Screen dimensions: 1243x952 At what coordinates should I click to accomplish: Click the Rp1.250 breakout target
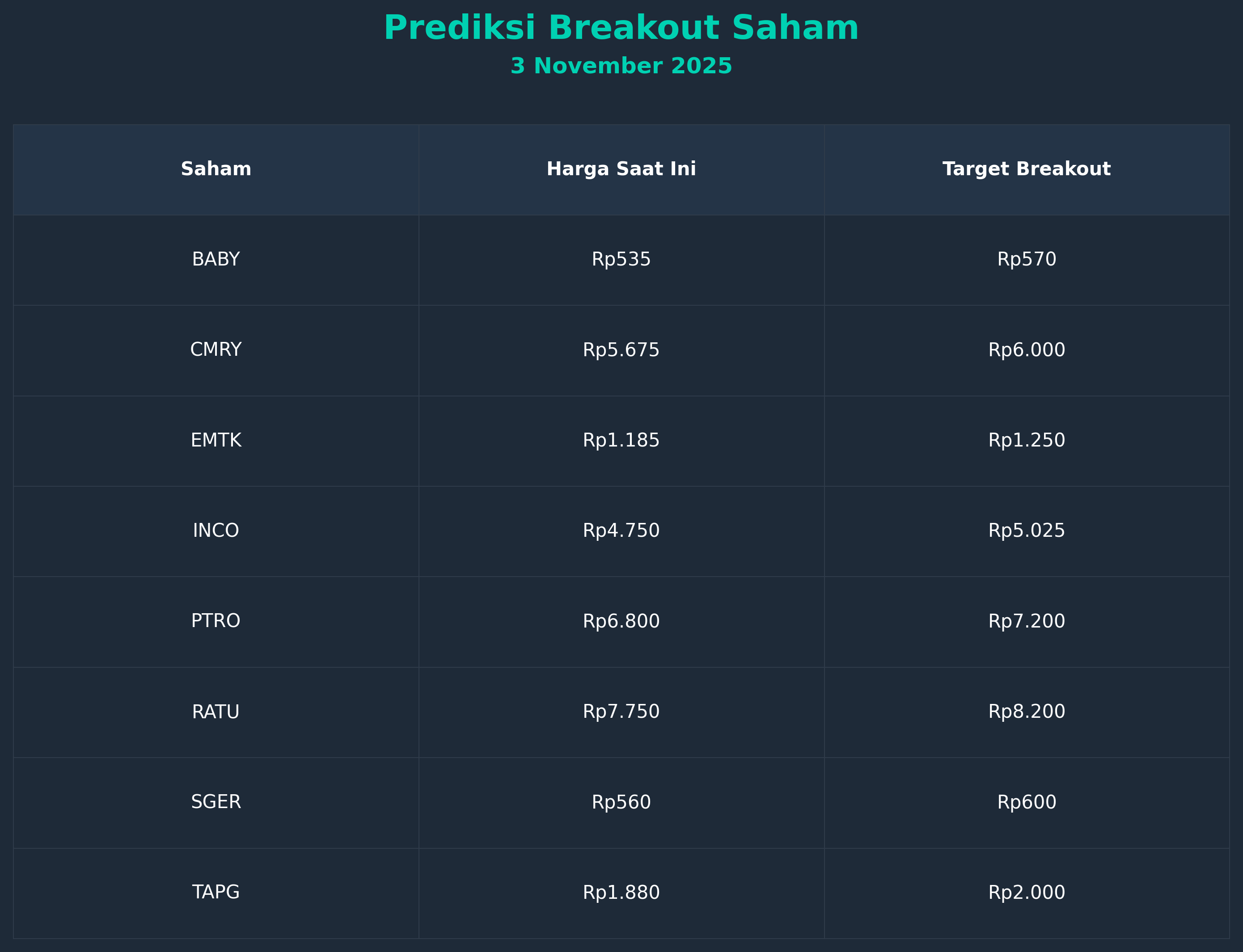click(1027, 440)
